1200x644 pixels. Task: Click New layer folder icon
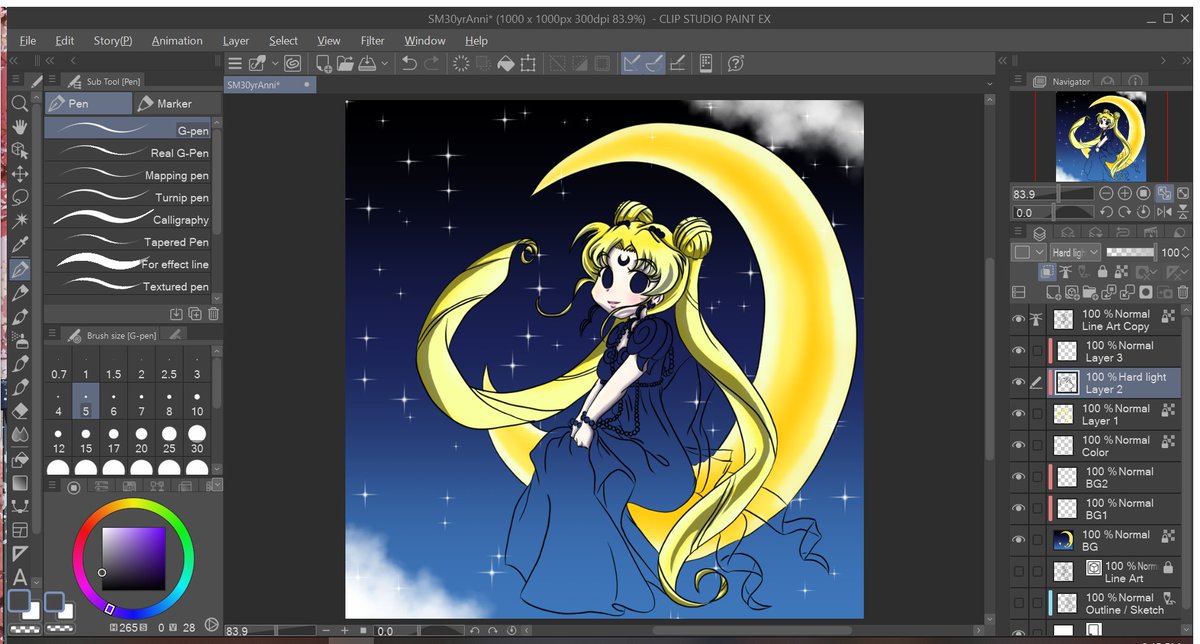(1090, 292)
